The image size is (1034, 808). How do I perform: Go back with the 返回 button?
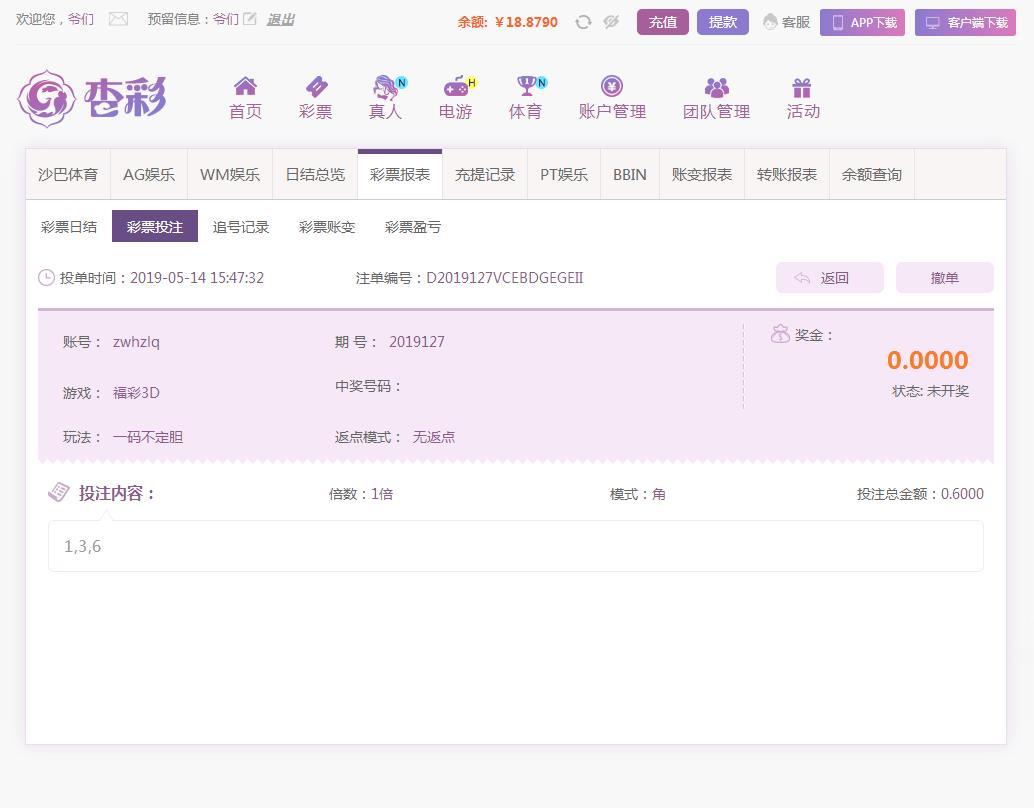pos(829,278)
